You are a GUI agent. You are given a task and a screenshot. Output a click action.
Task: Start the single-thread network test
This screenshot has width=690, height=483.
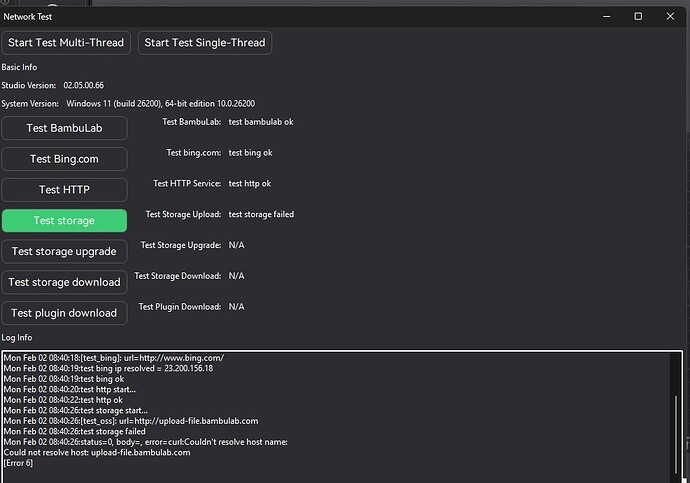(x=205, y=43)
